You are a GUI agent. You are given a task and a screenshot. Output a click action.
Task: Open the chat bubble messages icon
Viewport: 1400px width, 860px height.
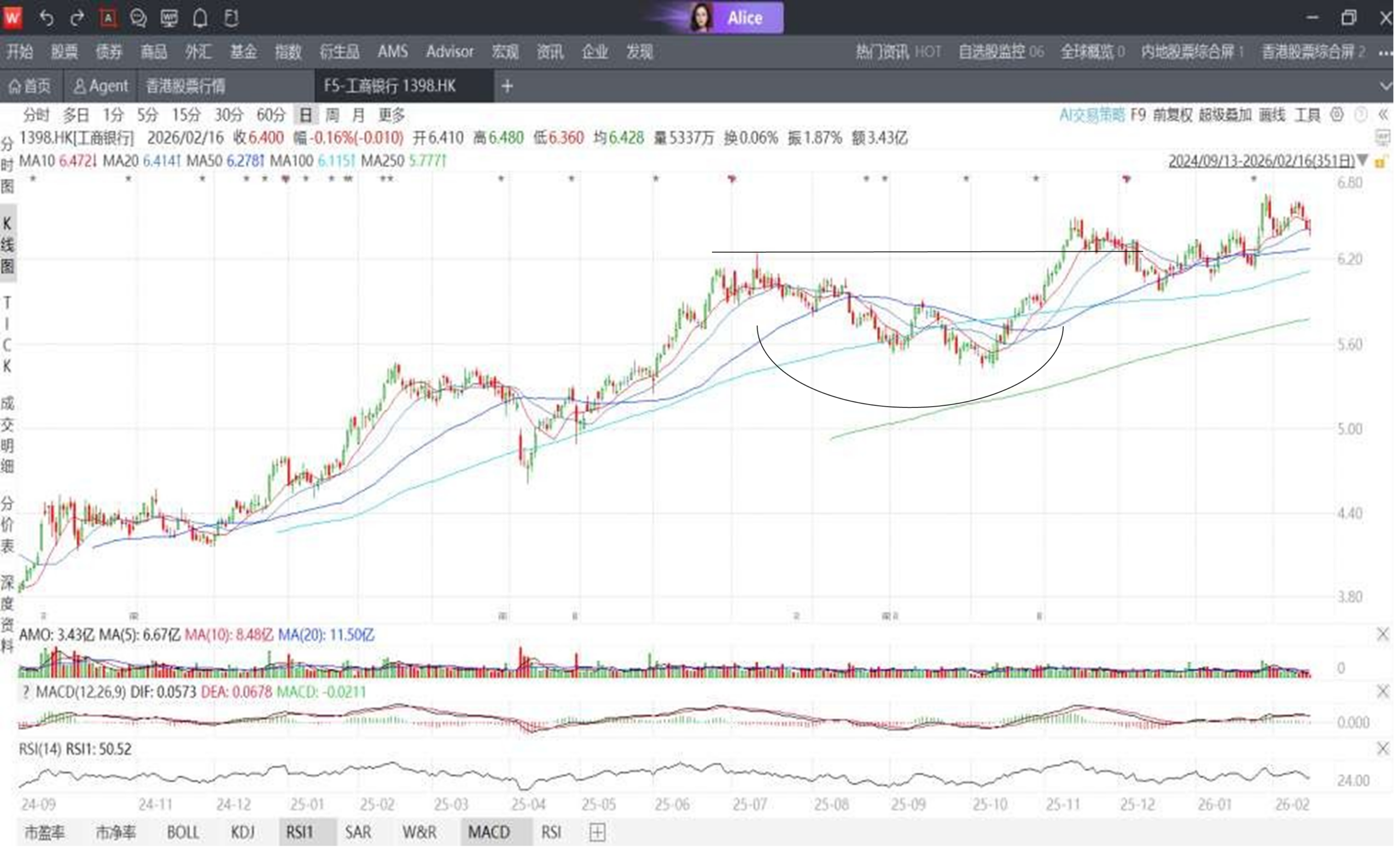[x=138, y=18]
